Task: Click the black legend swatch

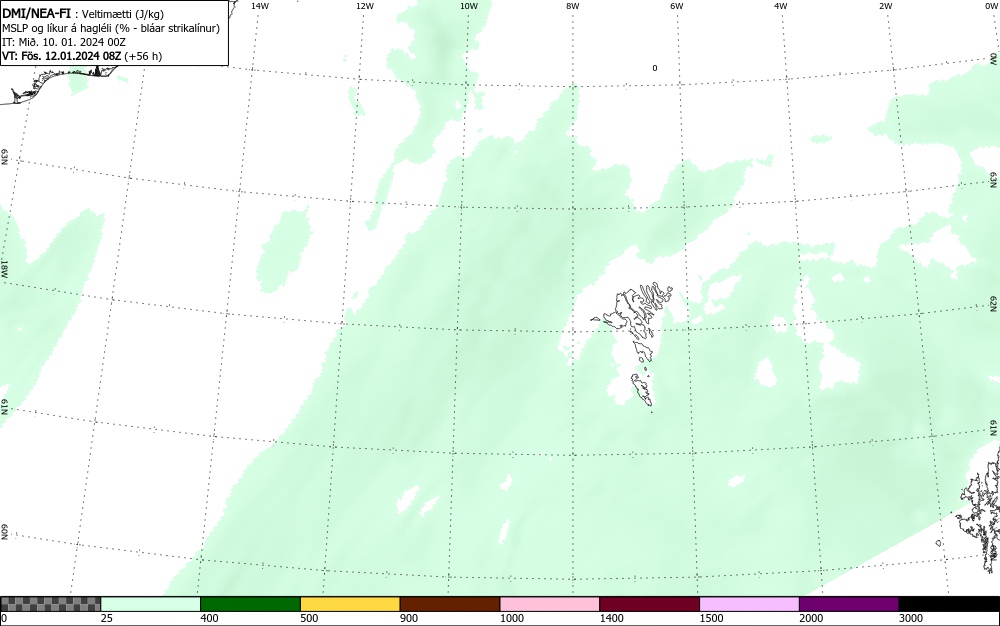Action: (949, 604)
